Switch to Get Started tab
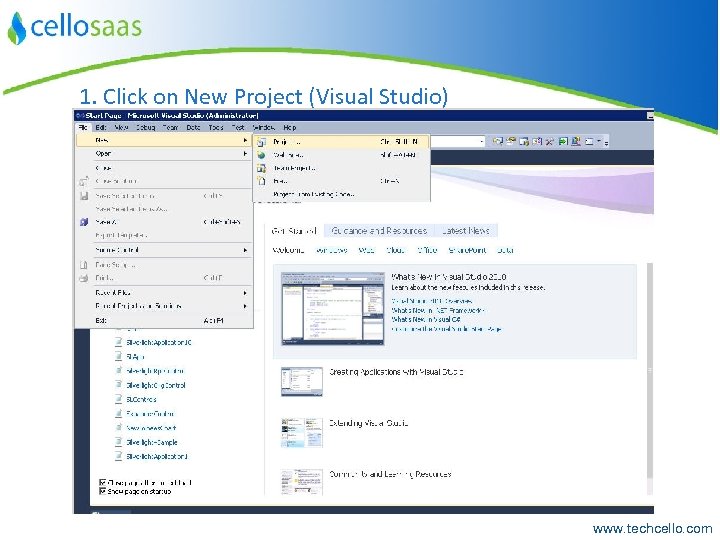The width and height of the screenshot is (720, 540). 294,231
